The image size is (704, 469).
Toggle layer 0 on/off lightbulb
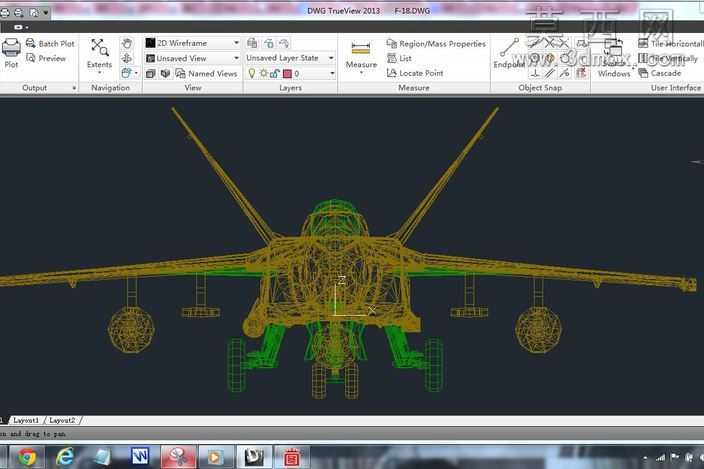point(252,73)
